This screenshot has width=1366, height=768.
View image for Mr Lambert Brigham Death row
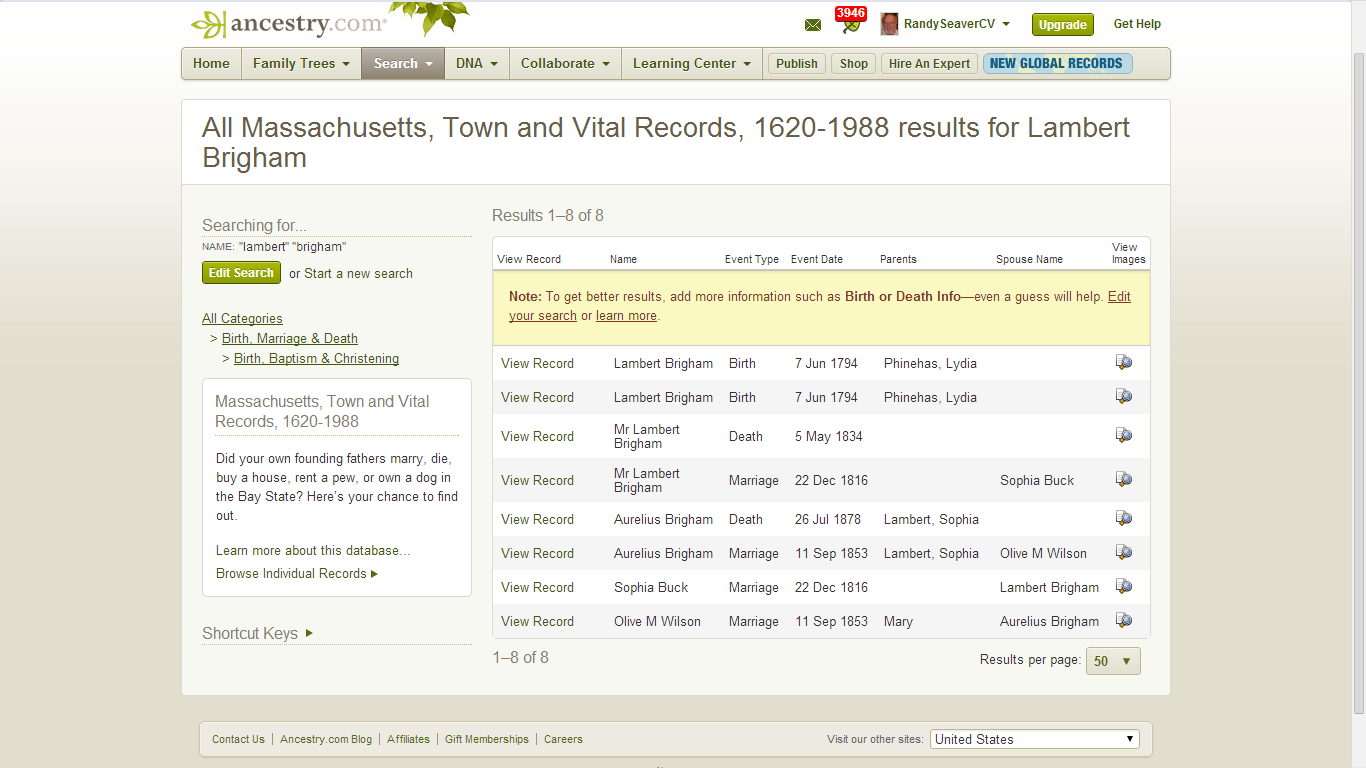1124,436
